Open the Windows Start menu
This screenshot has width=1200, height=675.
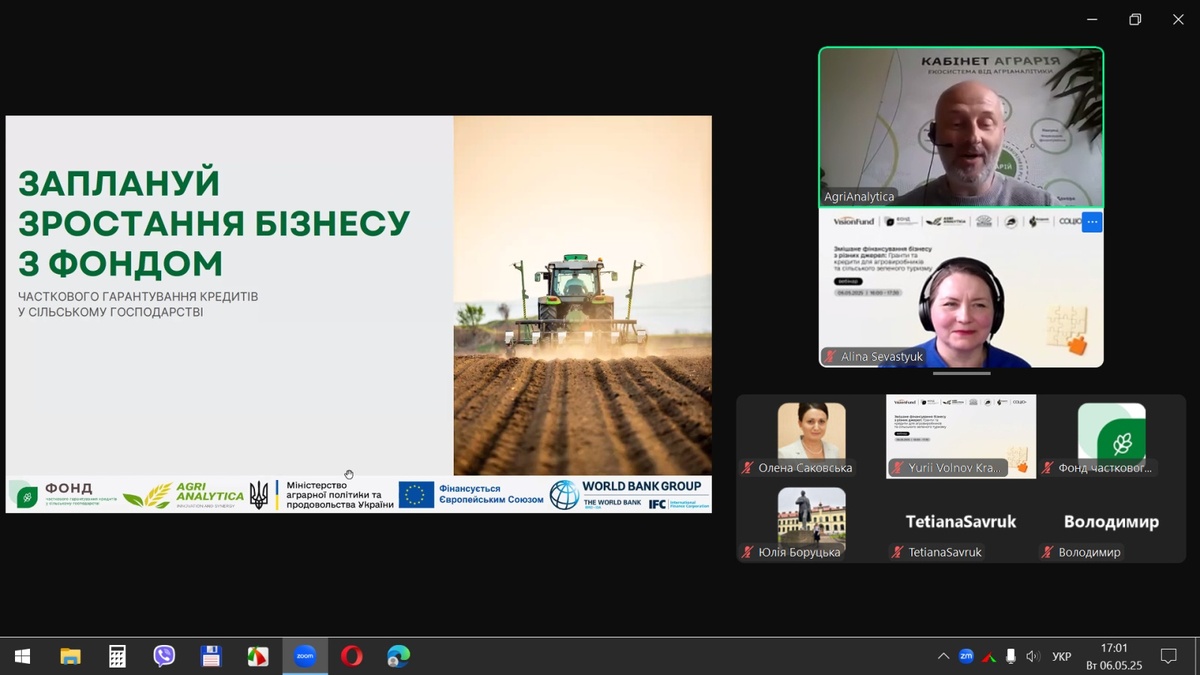tap(22, 656)
